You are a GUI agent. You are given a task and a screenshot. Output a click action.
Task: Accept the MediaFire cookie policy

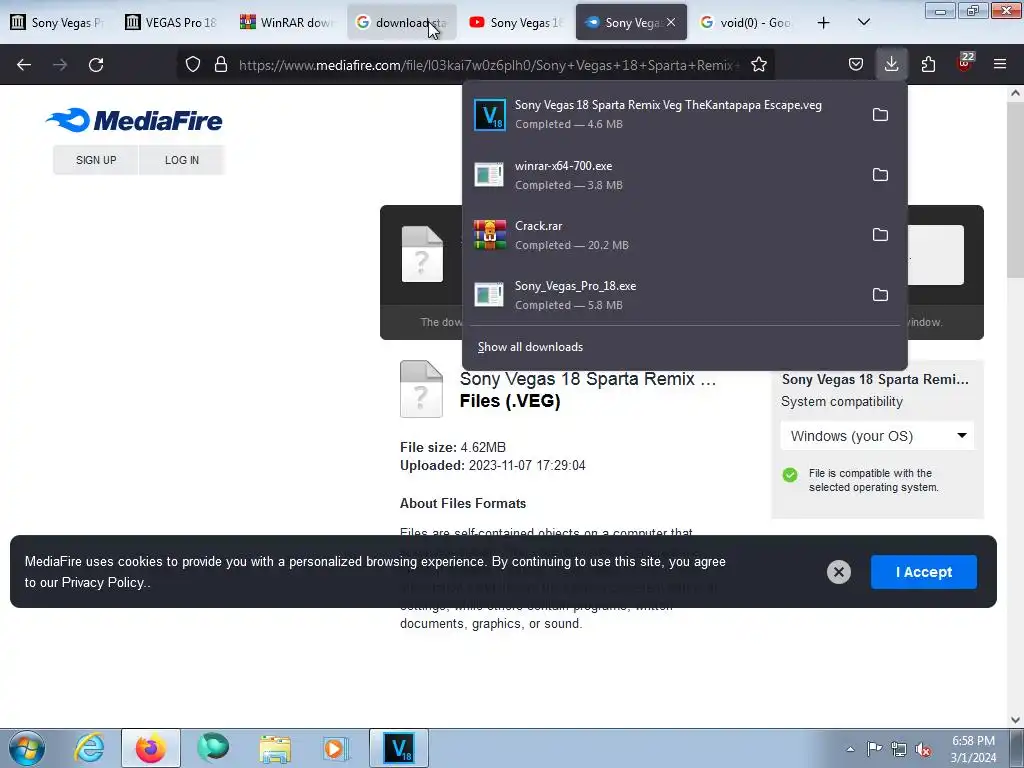pos(923,572)
